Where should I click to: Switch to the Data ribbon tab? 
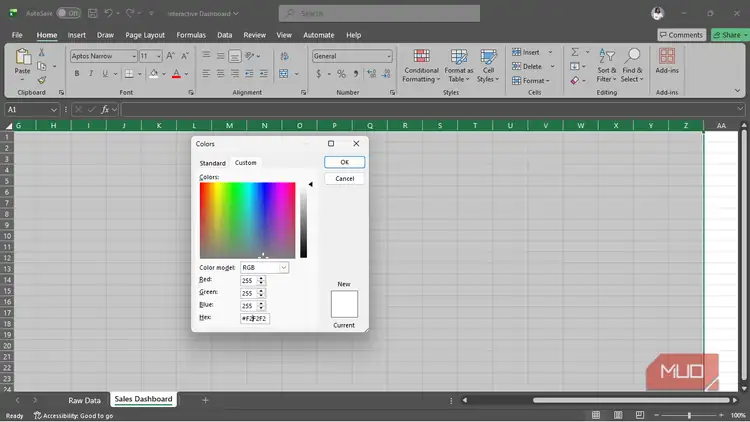click(x=224, y=35)
